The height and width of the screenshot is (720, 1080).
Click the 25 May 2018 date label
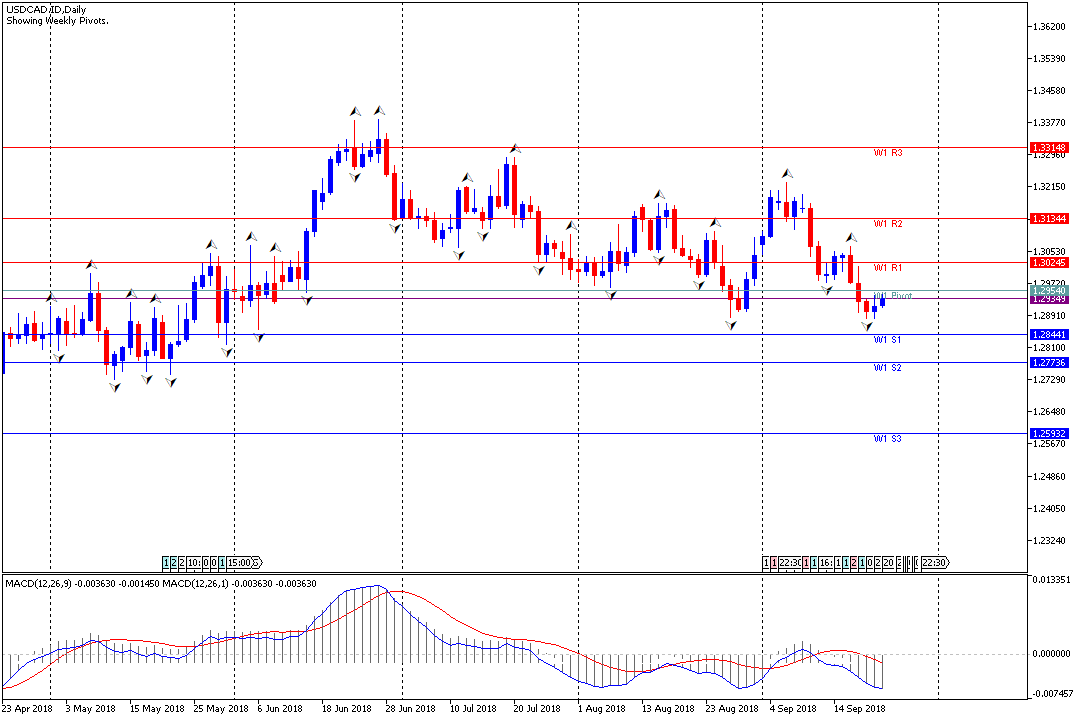220,708
